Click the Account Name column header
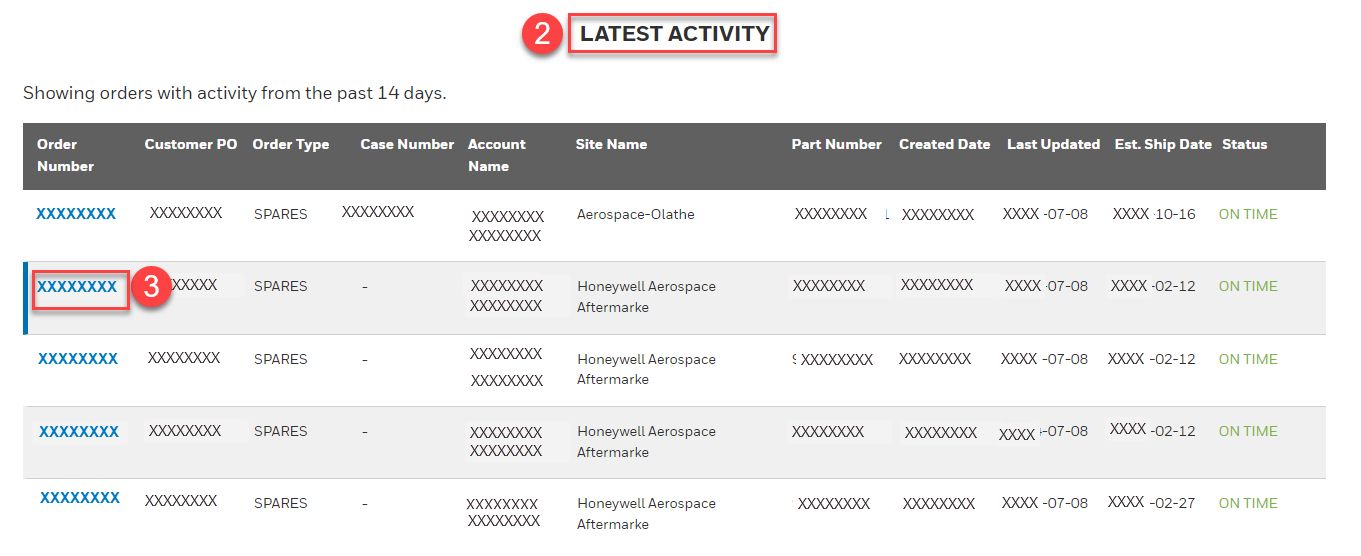 click(497, 155)
